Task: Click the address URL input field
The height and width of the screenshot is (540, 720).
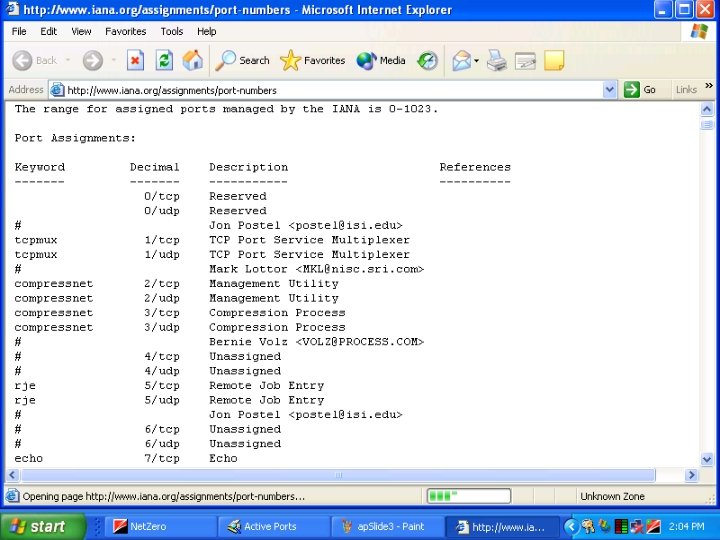Action: pos(333,90)
